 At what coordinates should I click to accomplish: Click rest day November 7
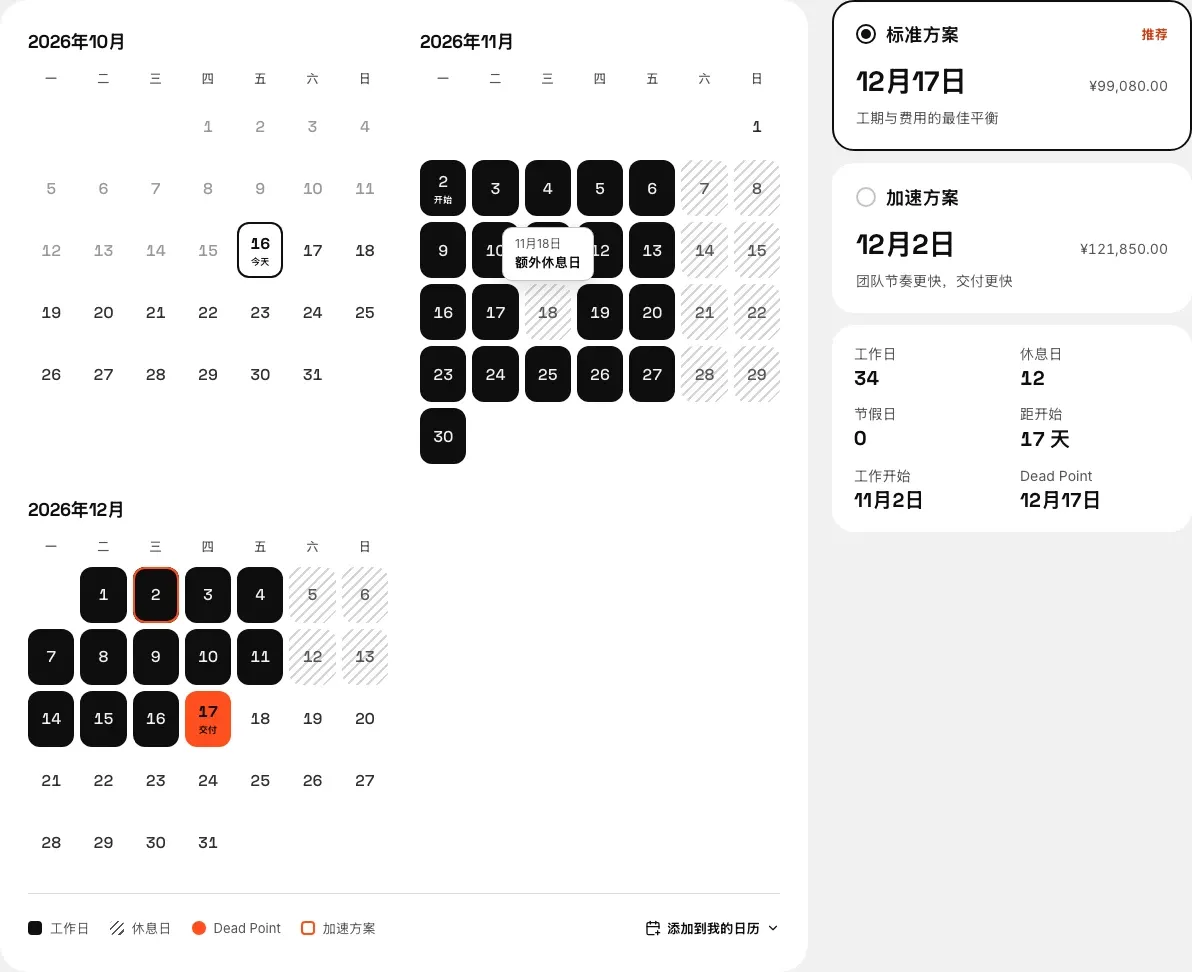[x=704, y=188]
